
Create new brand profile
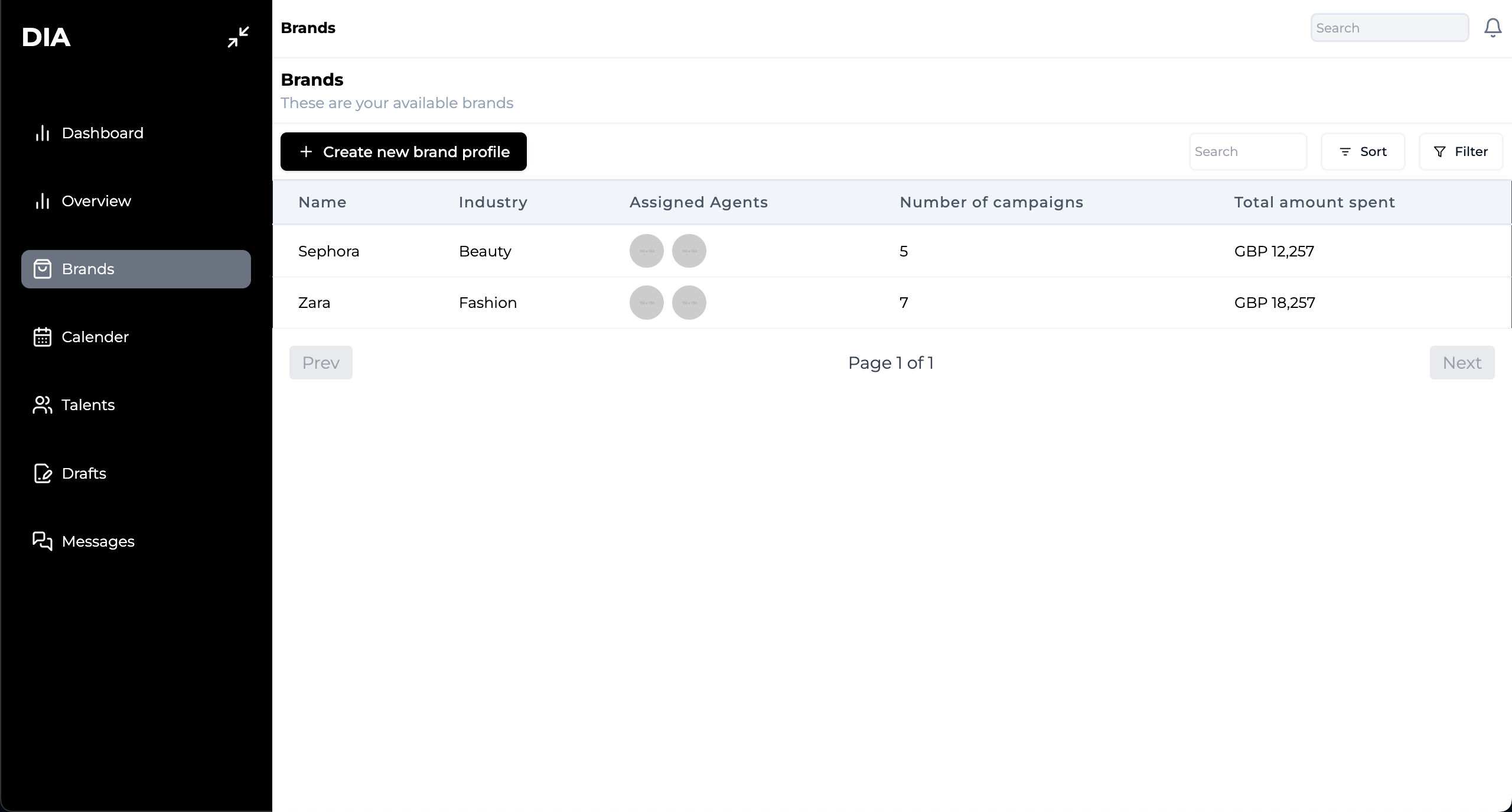pos(403,151)
